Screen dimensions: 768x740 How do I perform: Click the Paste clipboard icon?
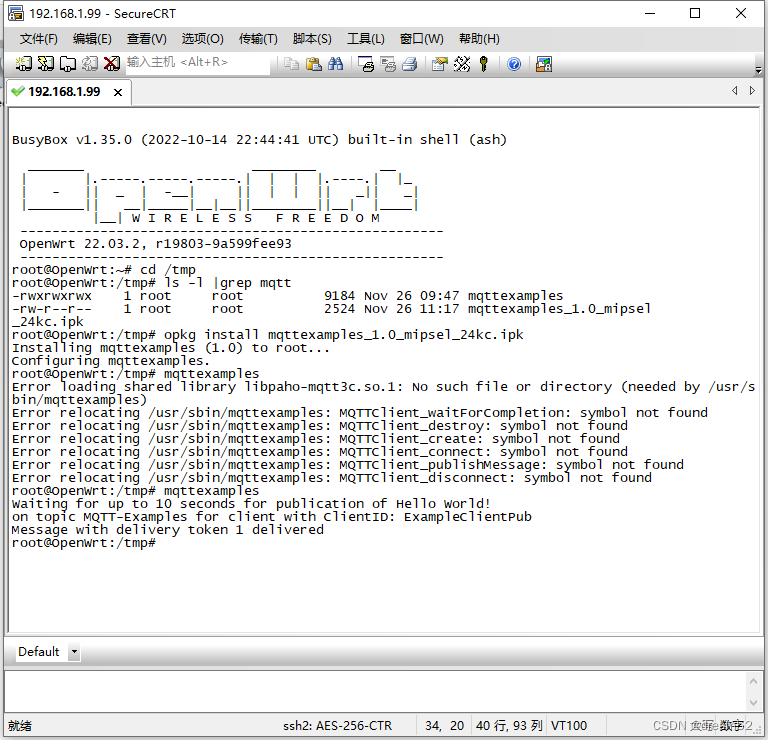pos(313,64)
